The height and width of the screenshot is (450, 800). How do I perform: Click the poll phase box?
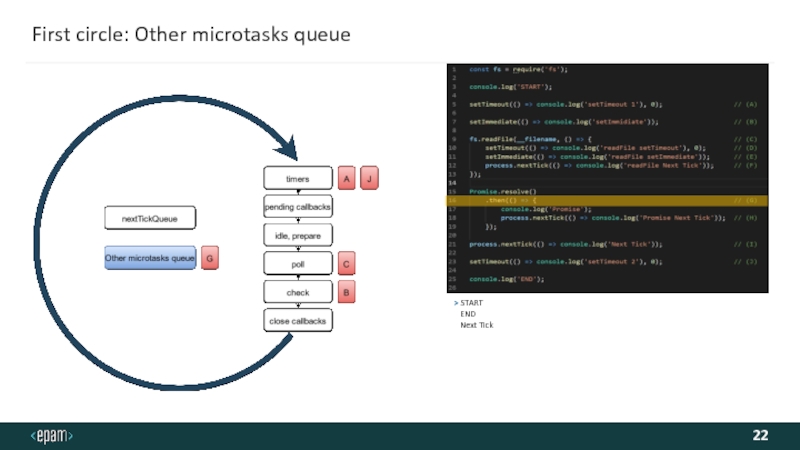click(x=297, y=264)
